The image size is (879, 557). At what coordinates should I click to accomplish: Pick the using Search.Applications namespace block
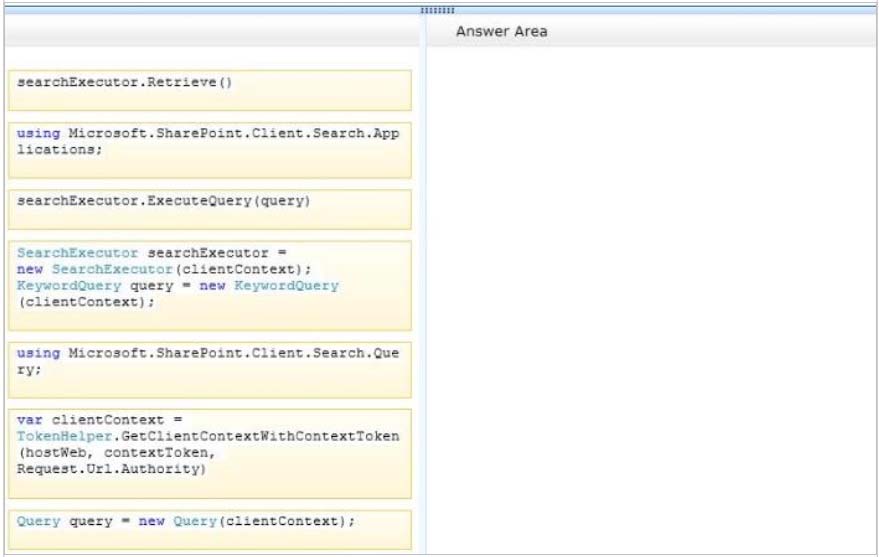click(x=210, y=150)
